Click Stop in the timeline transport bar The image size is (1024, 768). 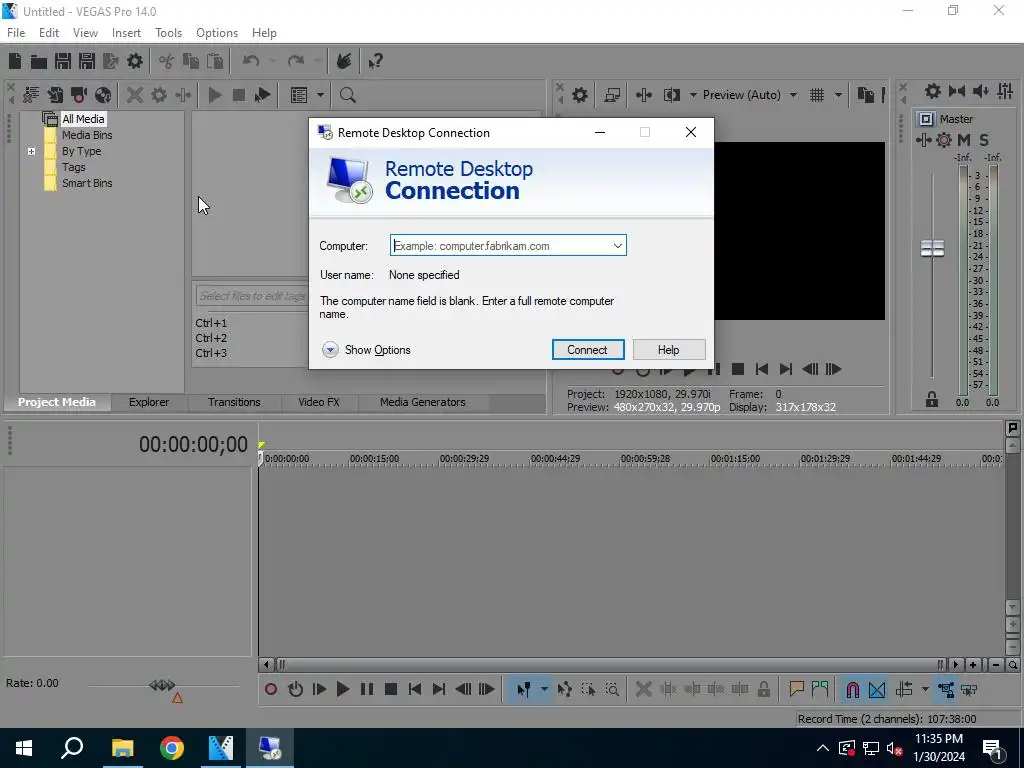point(391,689)
